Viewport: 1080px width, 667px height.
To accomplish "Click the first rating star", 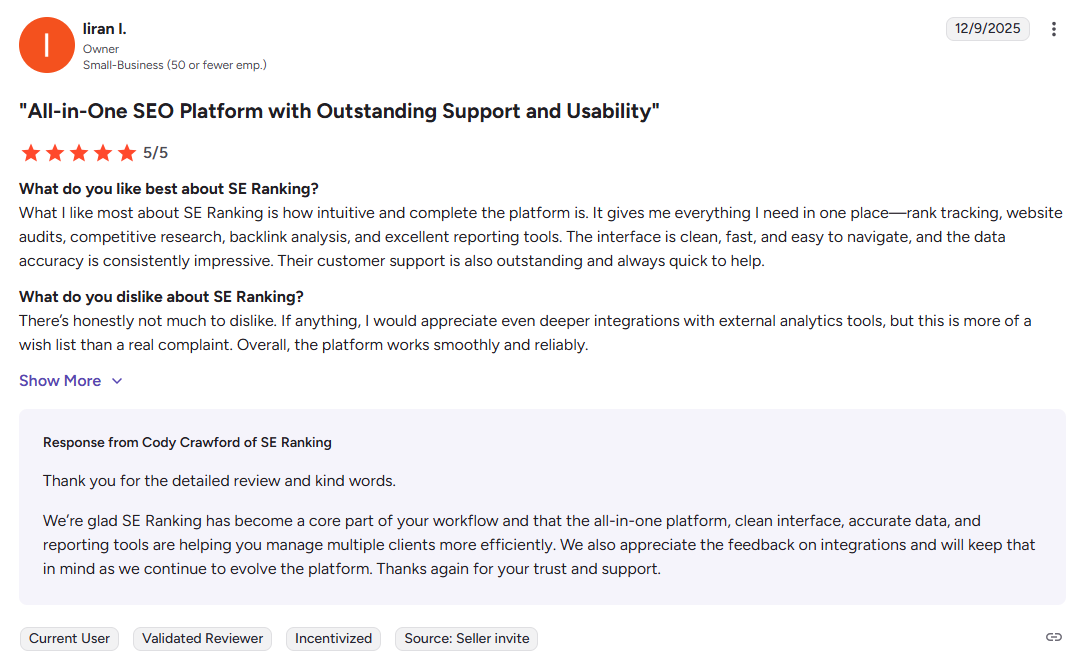I will pyautogui.click(x=30, y=153).
